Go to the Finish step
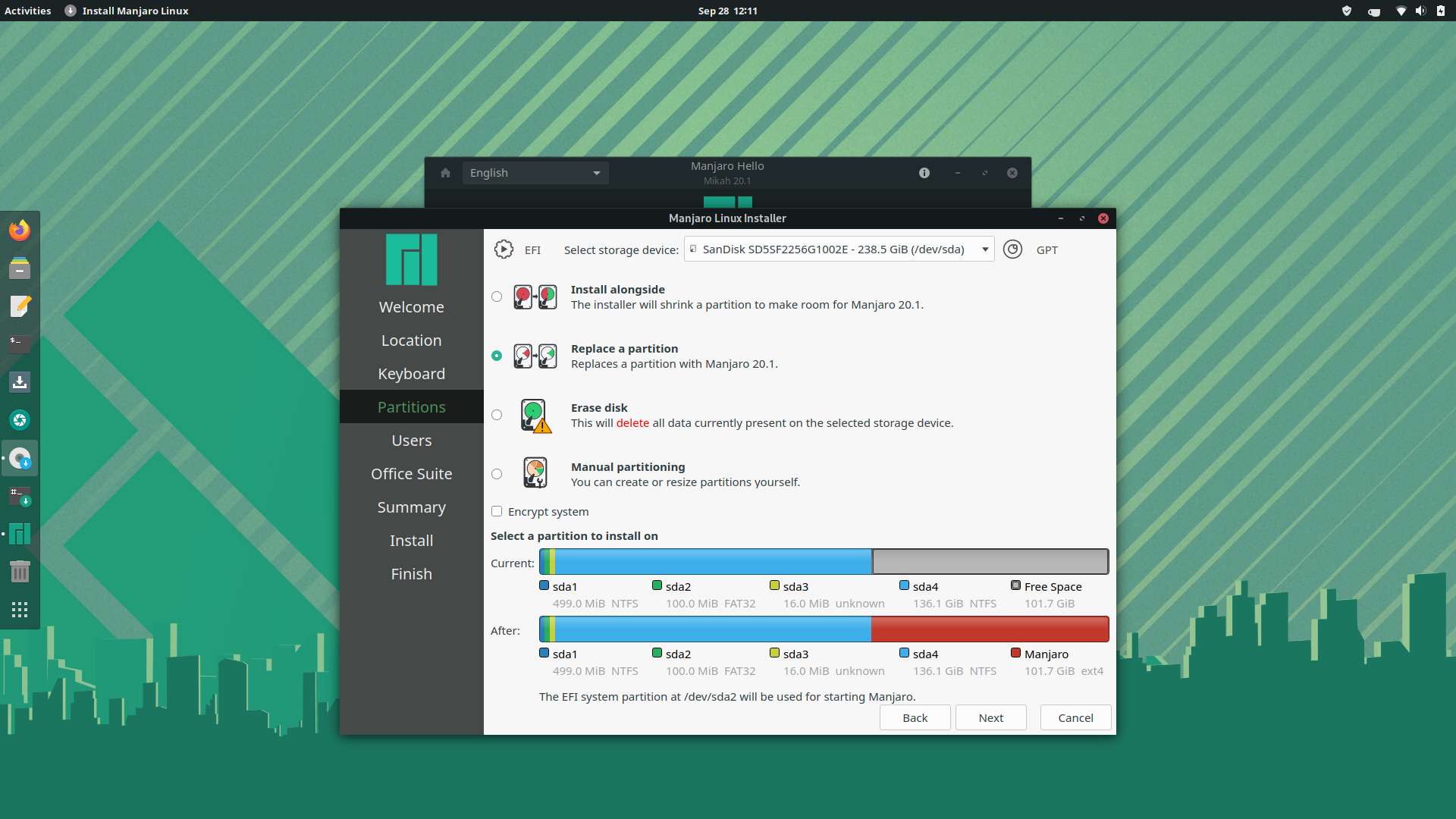Viewport: 1456px width, 819px height. click(x=412, y=574)
